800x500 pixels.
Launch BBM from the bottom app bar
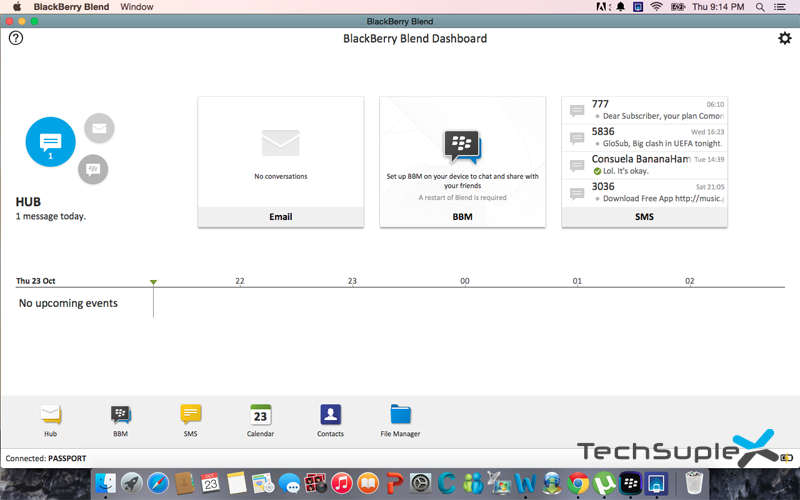tap(120, 419)
